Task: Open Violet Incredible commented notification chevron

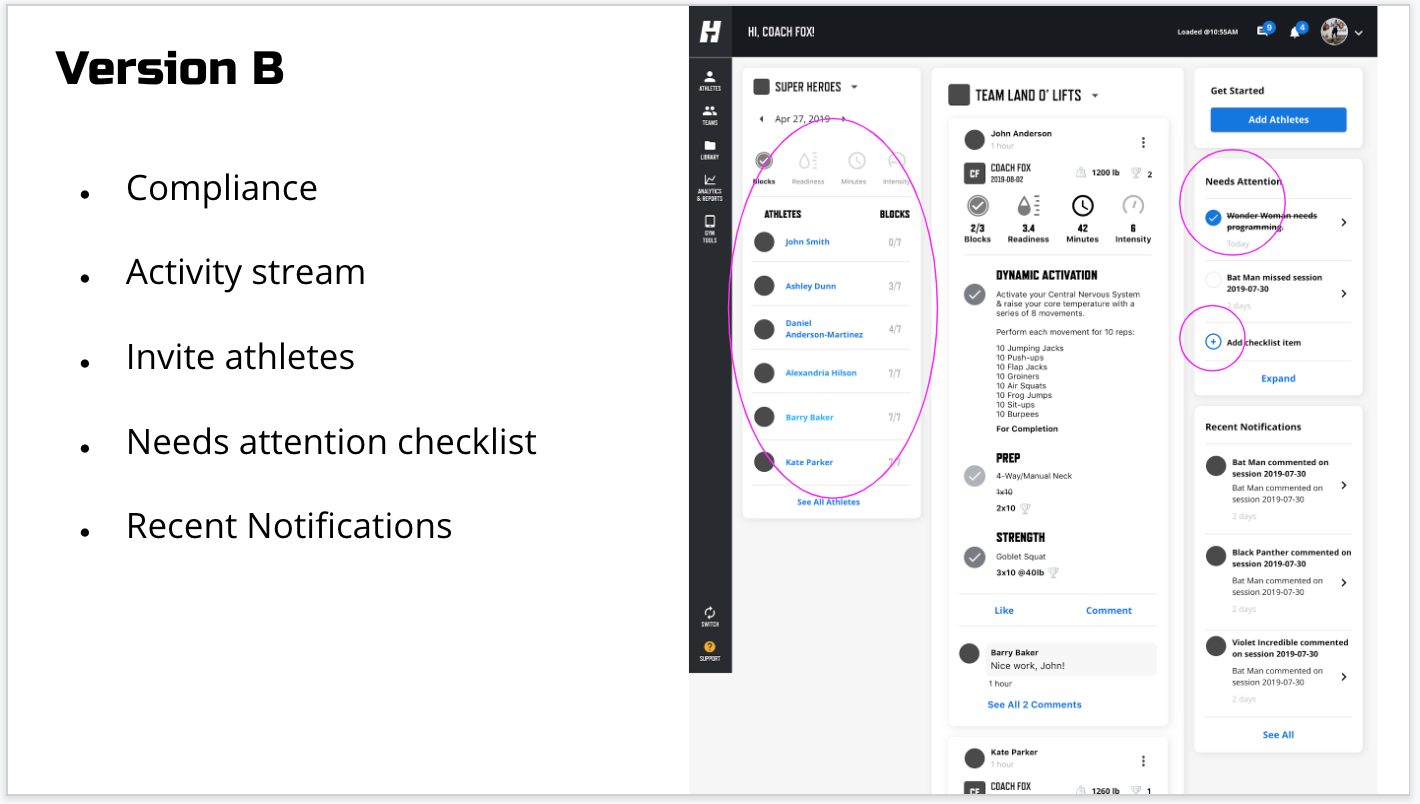Action: tap(1344, 677)
